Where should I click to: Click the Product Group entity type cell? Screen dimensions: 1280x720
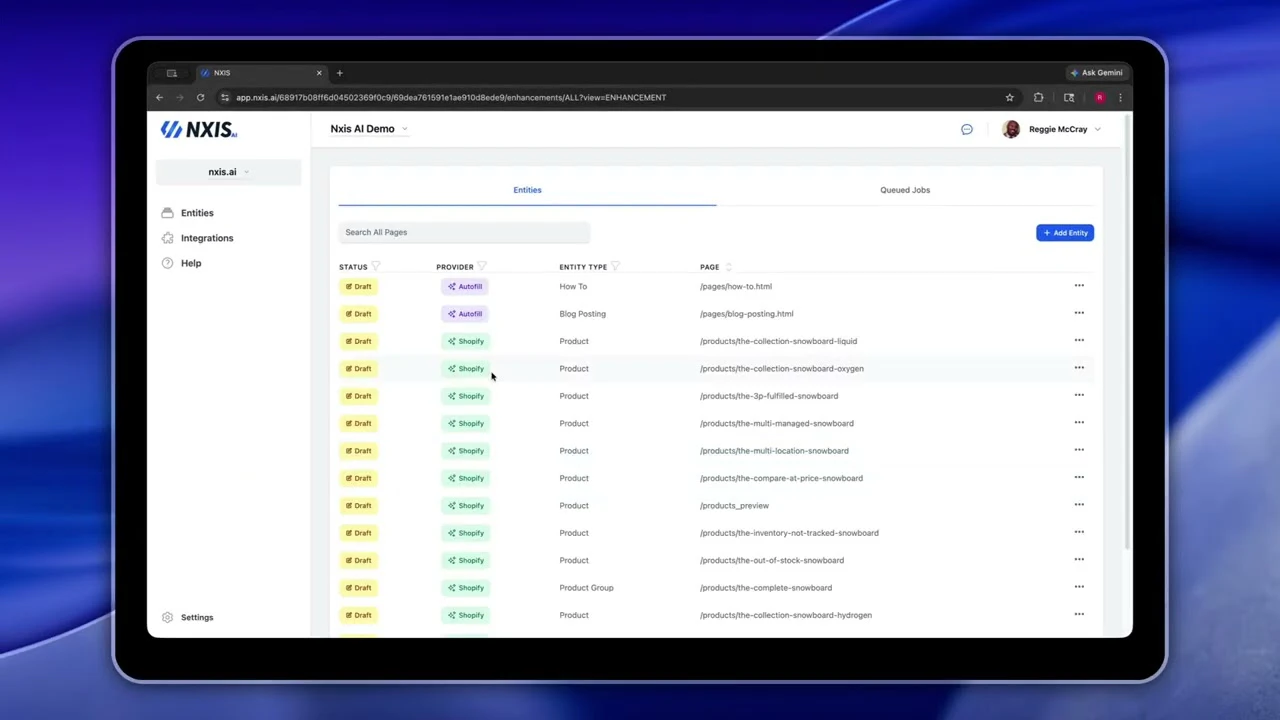point(586,588)
